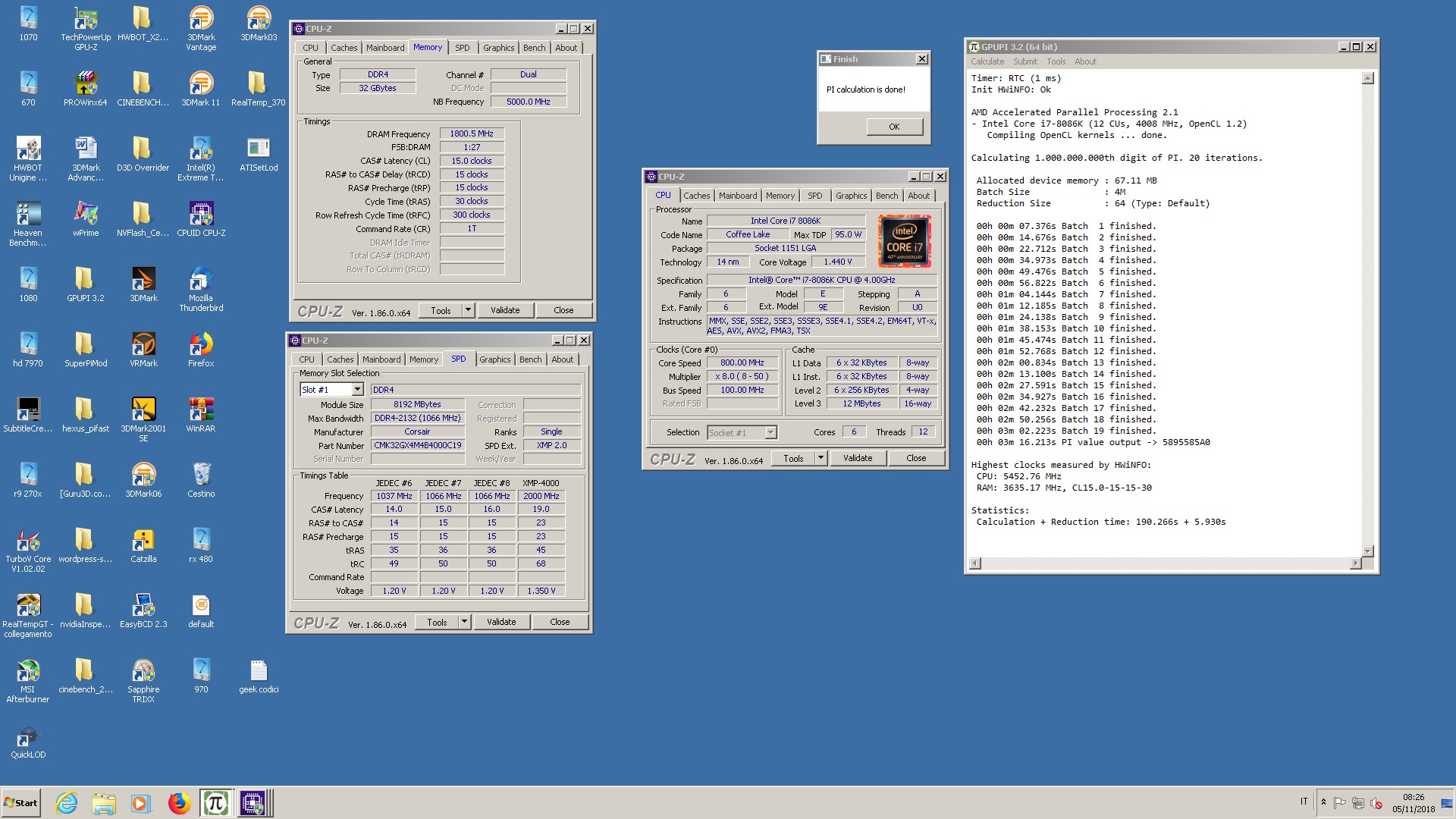
Task: Open MSI Afterburner desktop icon
Action: [x=28, y=681]
